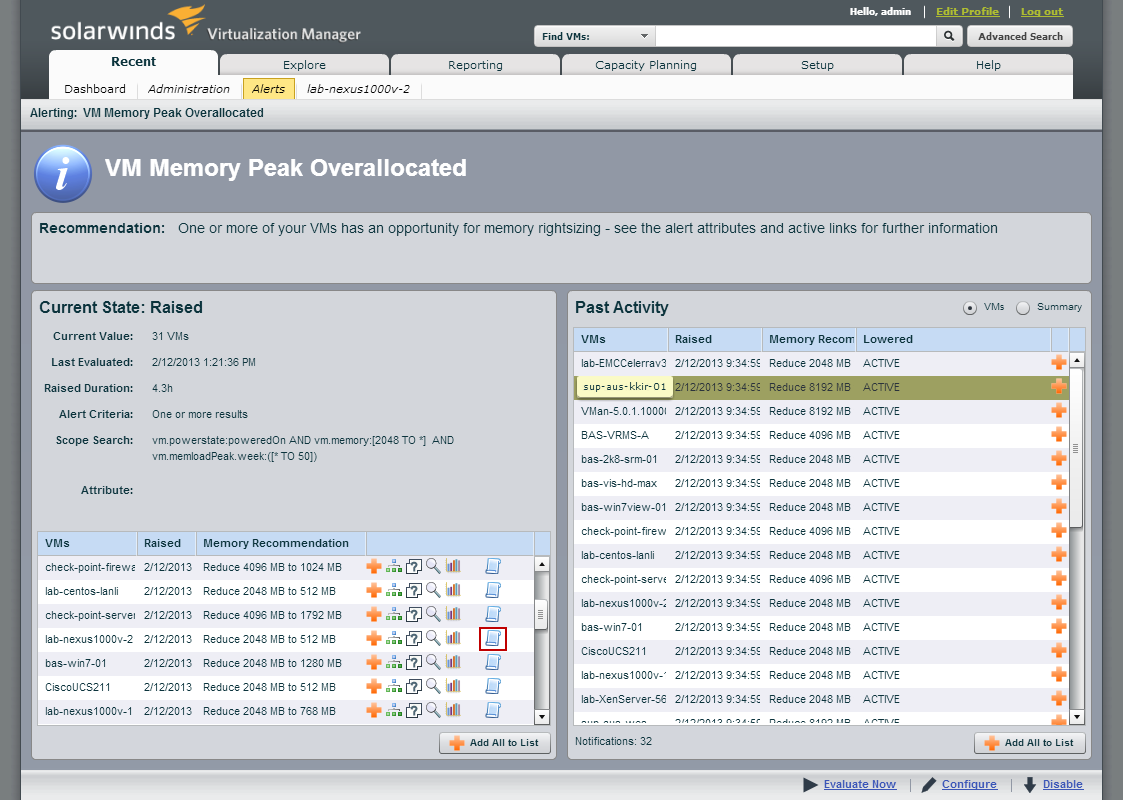The width and height of the screenshot is (1123, 800).
Task: Select the Recent tab
Action: click(133, 62)
